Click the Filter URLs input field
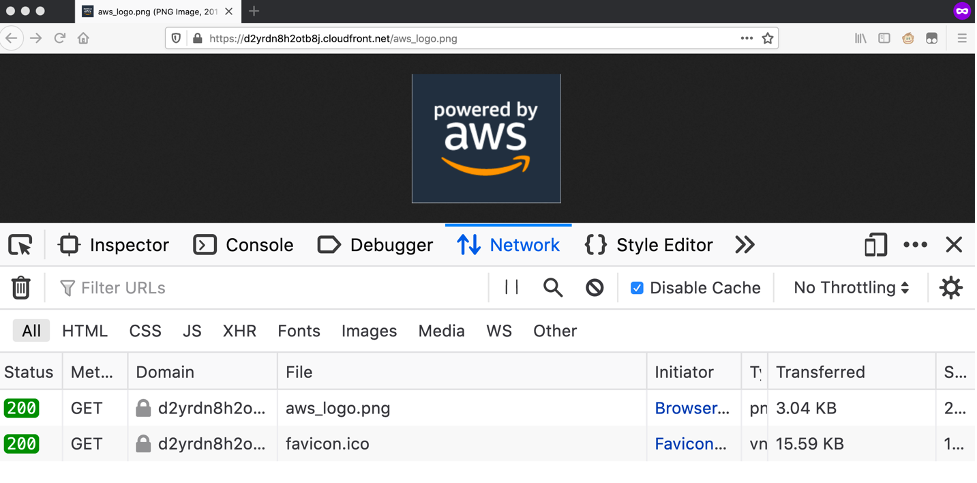This screenshot has height=483, width=977. tap(270, 288)
